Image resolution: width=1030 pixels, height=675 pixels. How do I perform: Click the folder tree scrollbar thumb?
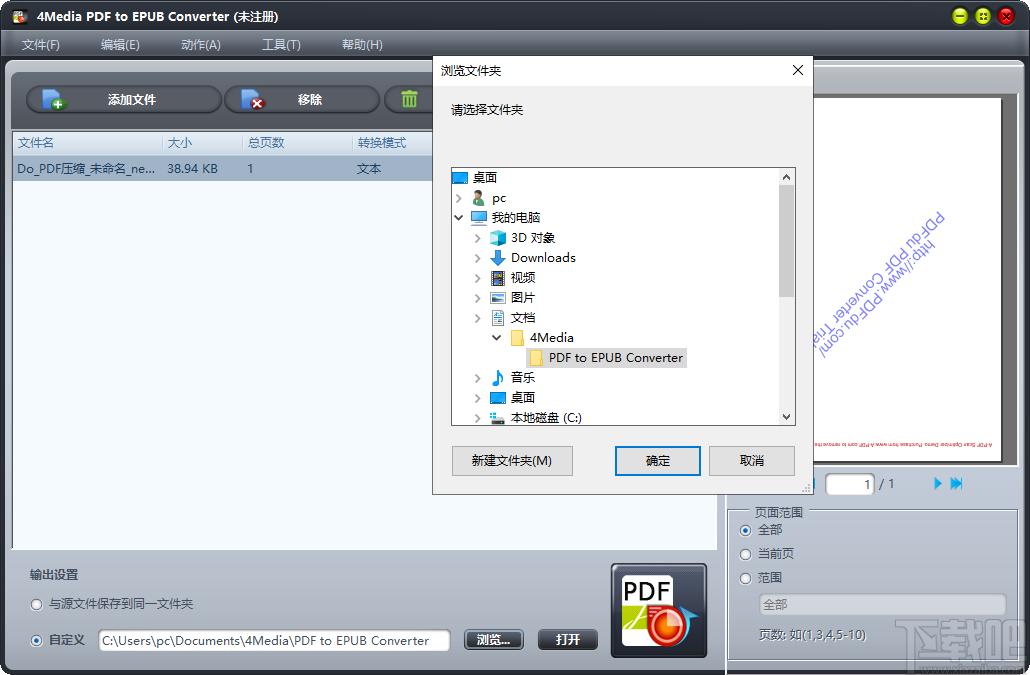tap(786, 241)
